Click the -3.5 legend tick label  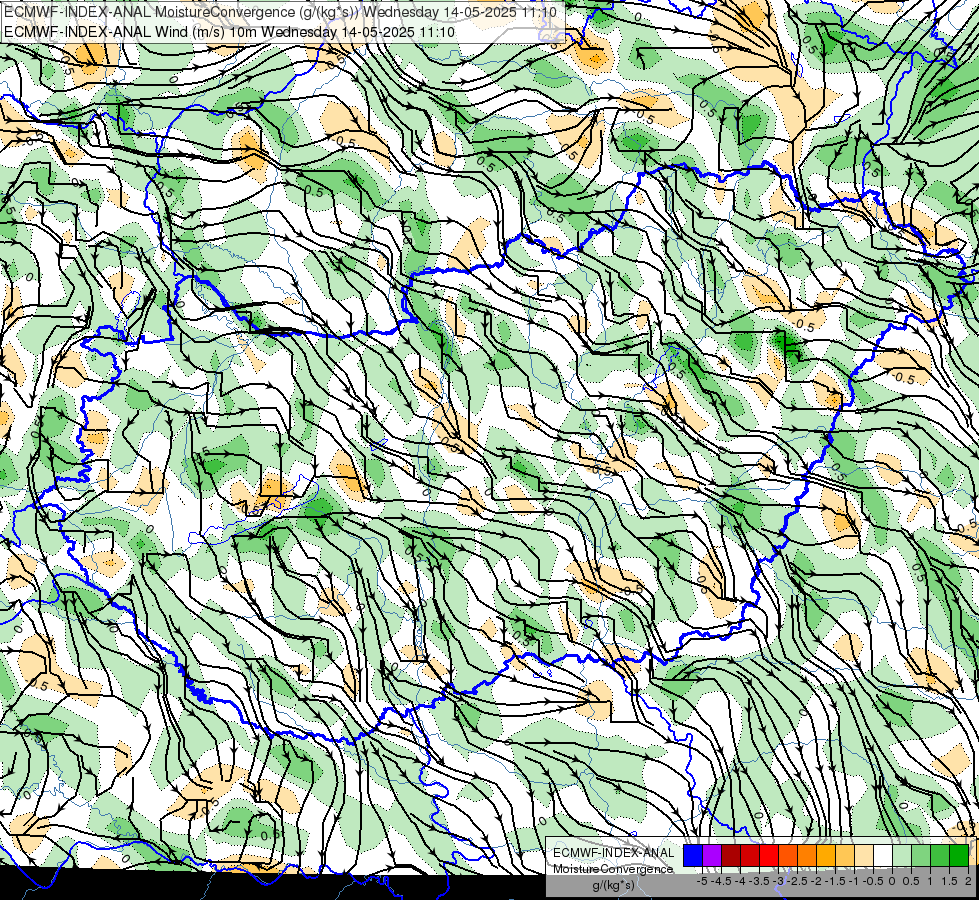pyautogui.click(x=760, y=881)
